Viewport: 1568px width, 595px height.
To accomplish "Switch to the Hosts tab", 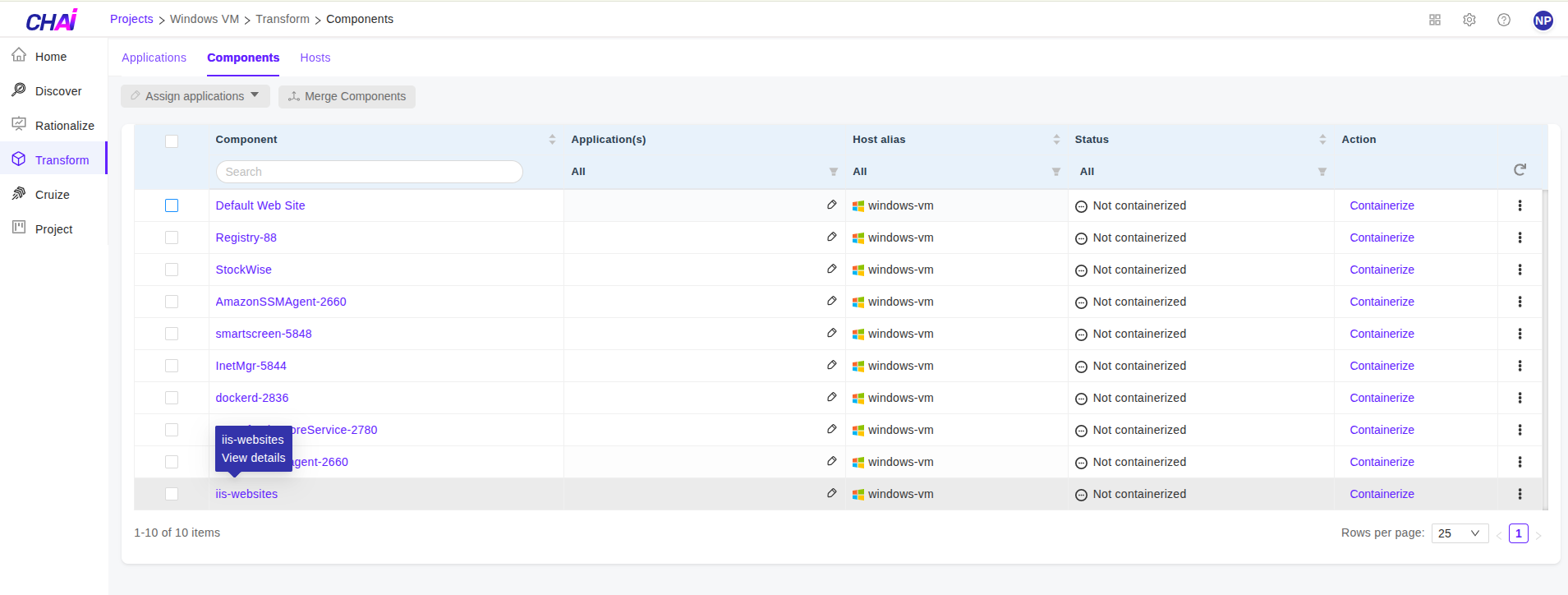I will point(315,58).
